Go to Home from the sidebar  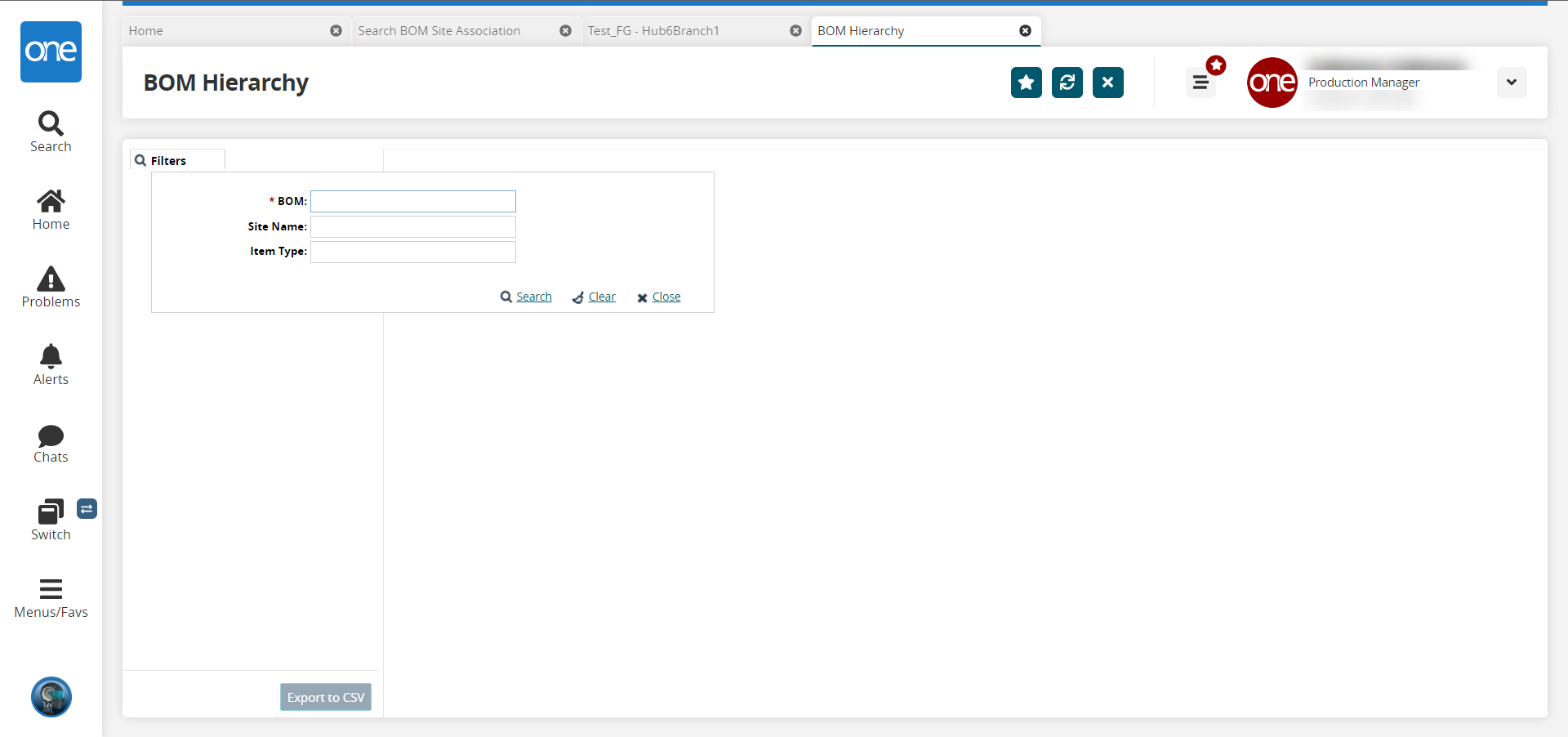coord(51,210)
